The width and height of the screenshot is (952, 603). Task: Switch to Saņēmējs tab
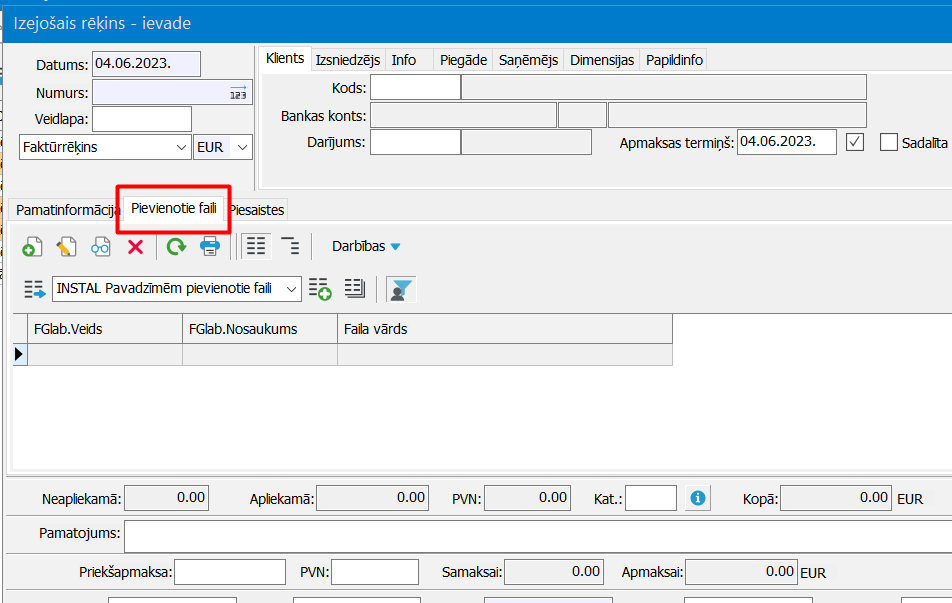tap(528, 60)
